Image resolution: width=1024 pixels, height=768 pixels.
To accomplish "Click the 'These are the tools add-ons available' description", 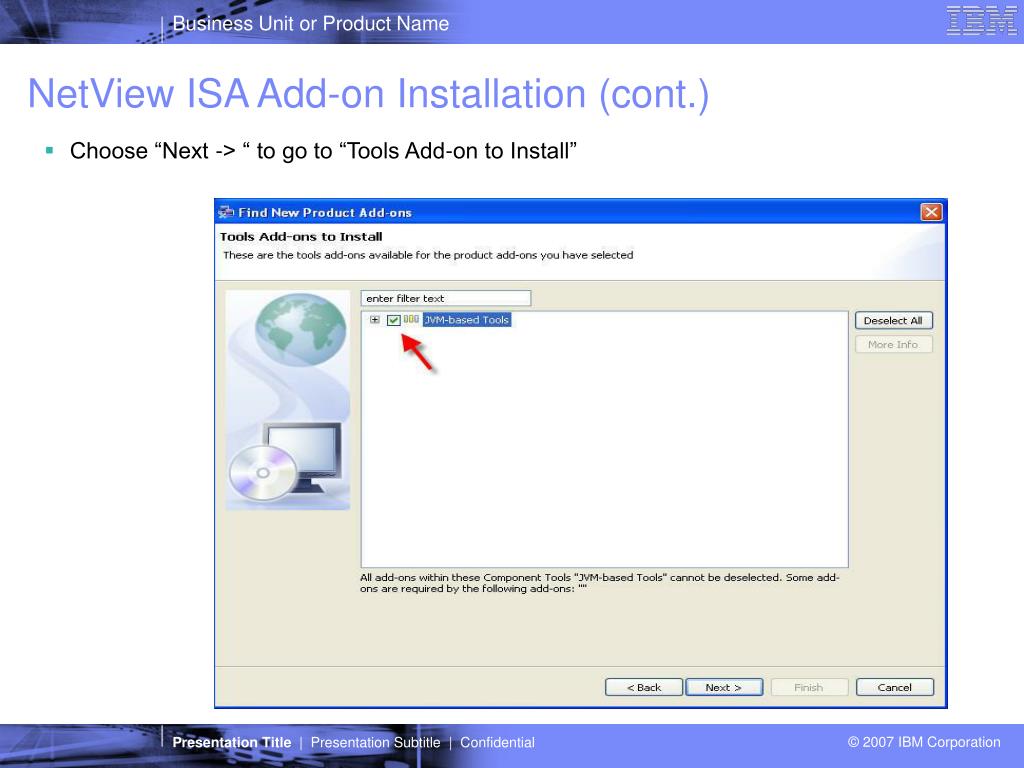I will [428, 255].
